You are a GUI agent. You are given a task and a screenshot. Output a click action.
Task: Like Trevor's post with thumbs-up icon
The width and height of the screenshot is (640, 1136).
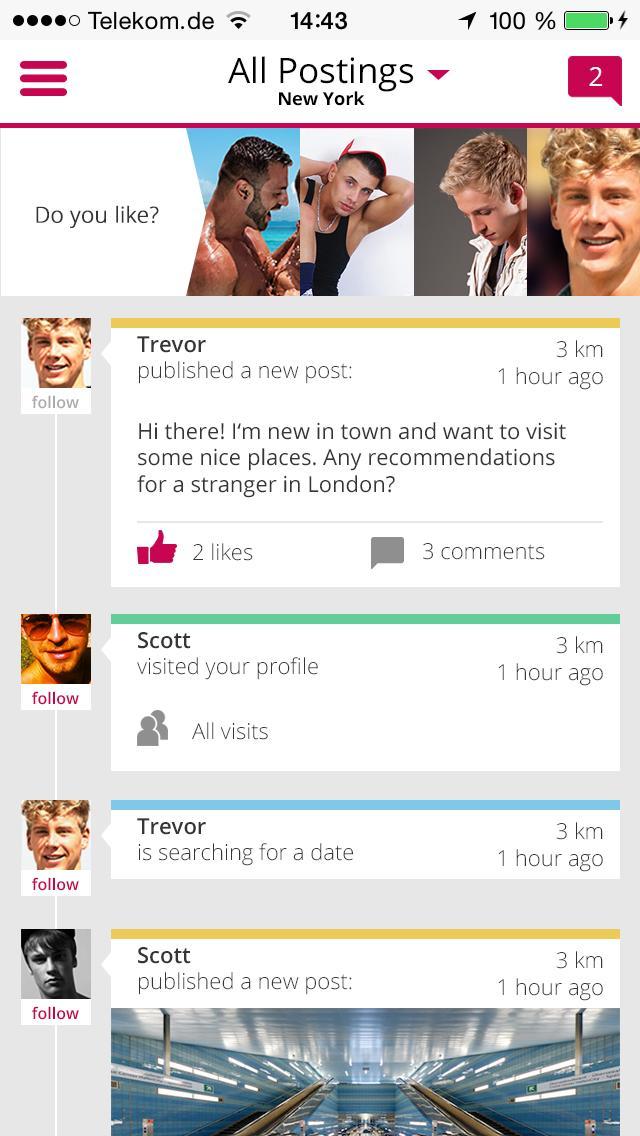[157, 549]
